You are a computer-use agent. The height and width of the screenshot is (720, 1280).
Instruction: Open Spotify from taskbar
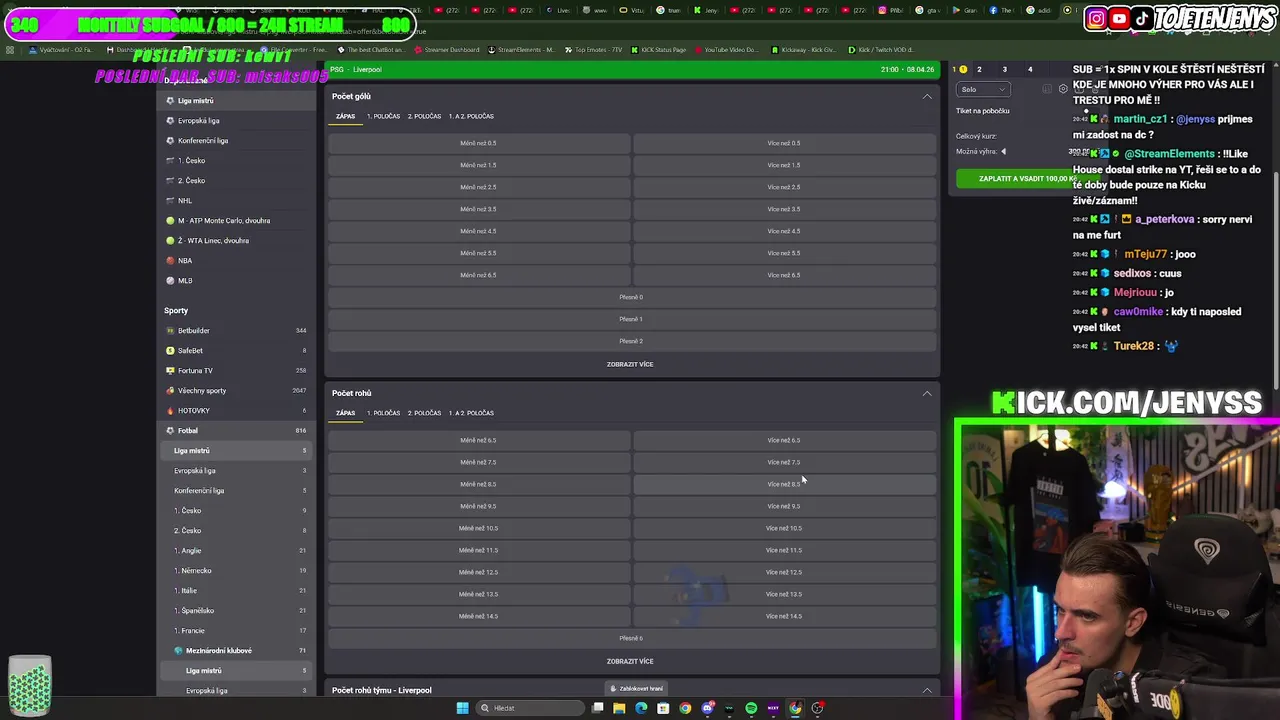[751, 708]
